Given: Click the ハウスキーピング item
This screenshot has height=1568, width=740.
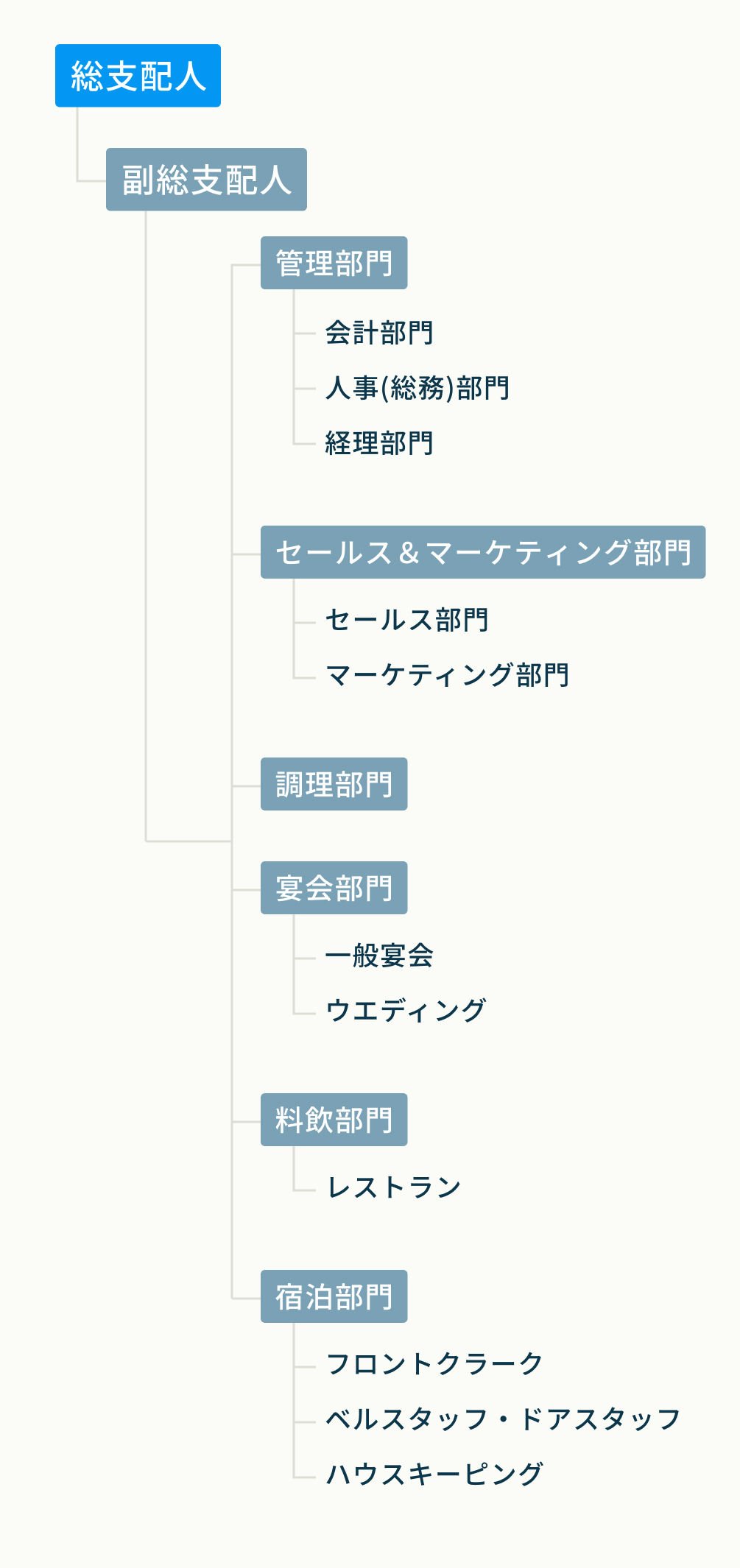Looking at the screenshot, I should (434, 1475).
